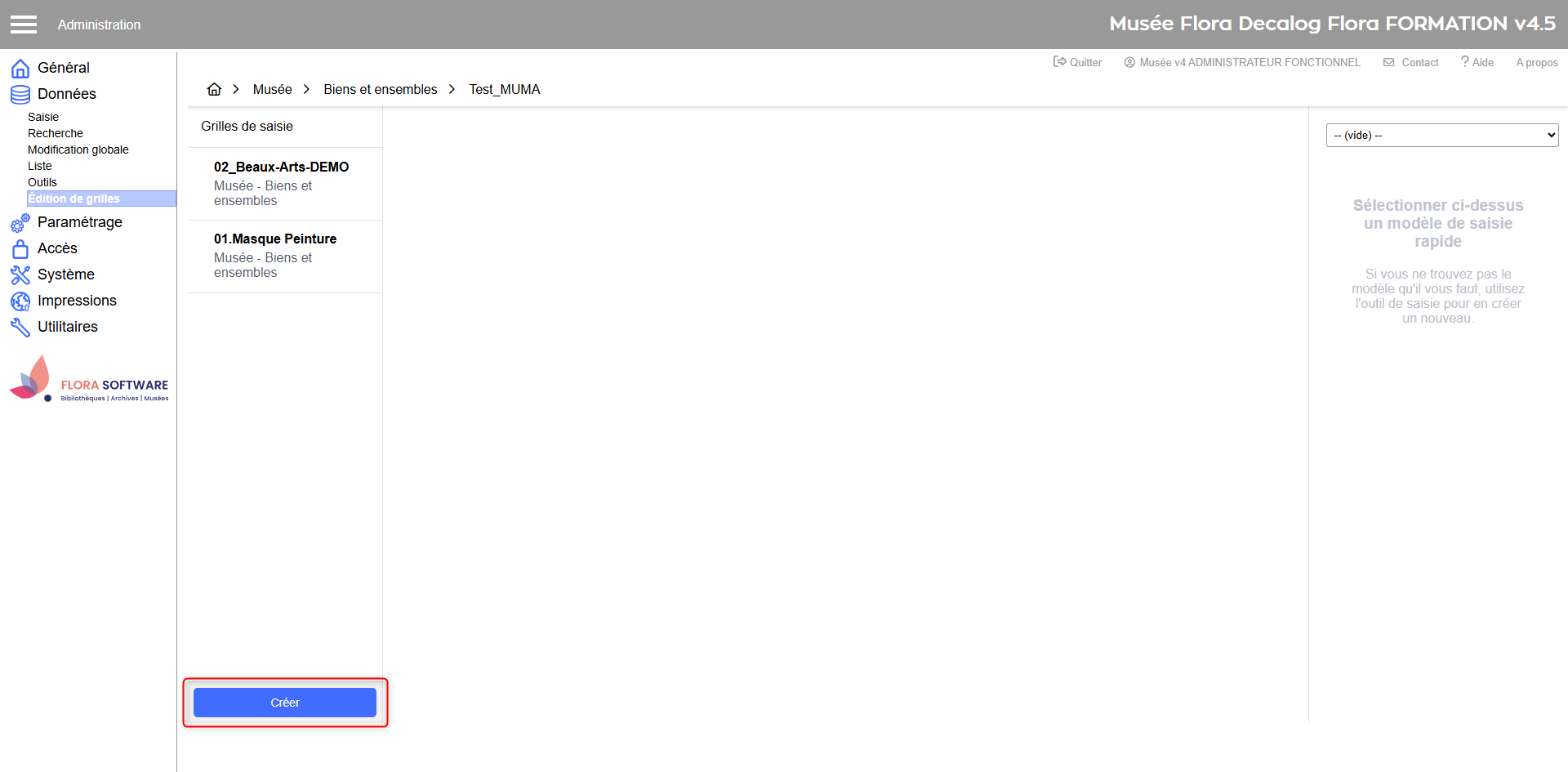The image size is (1568, 772).
Task: Click the Paramétrage gears icon
Action: [x=20, y=222]
